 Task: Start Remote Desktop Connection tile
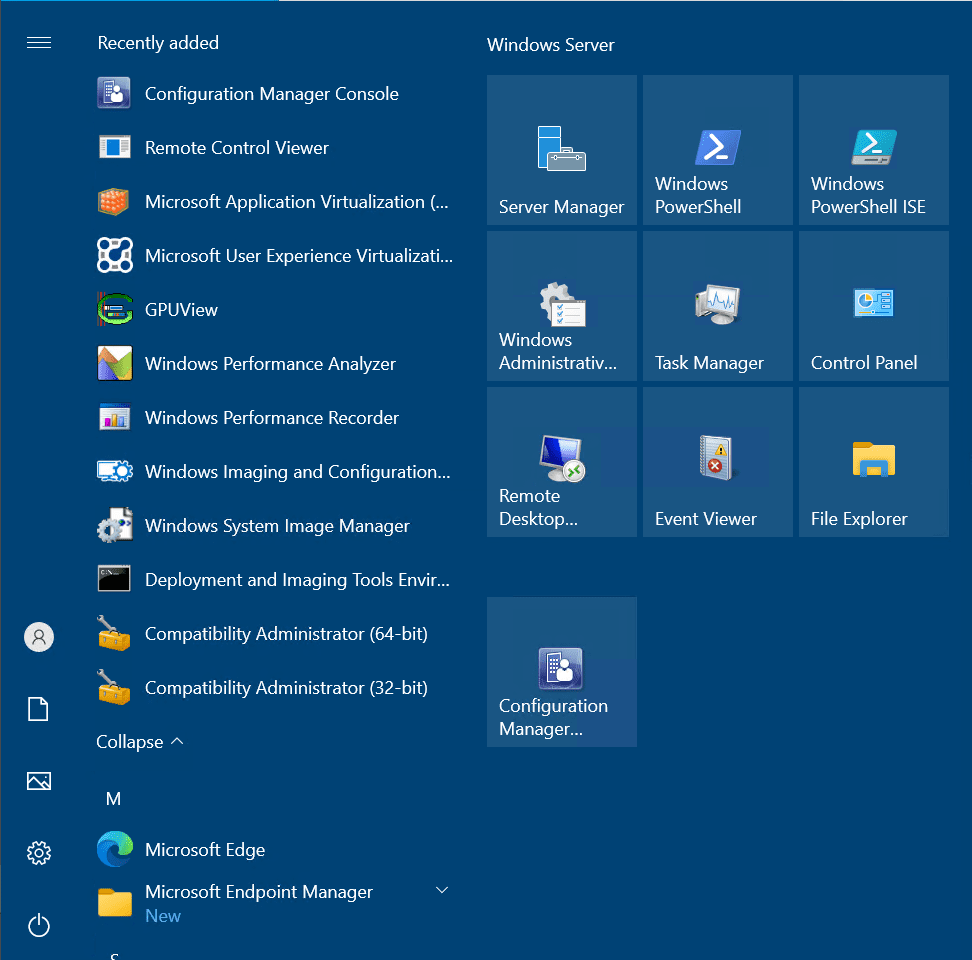[562, 462]
